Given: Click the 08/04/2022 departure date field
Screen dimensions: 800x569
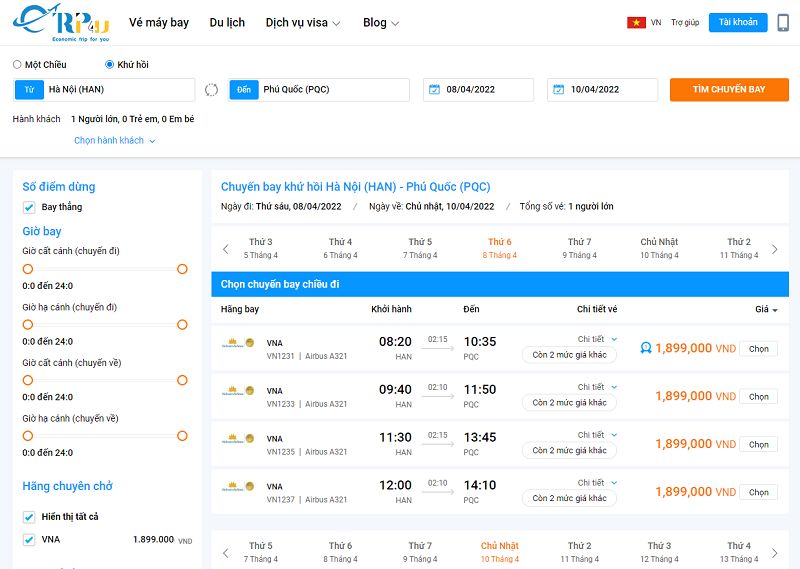Looking at the screenshot, I should pyautogui.click(x=479, y=90).
